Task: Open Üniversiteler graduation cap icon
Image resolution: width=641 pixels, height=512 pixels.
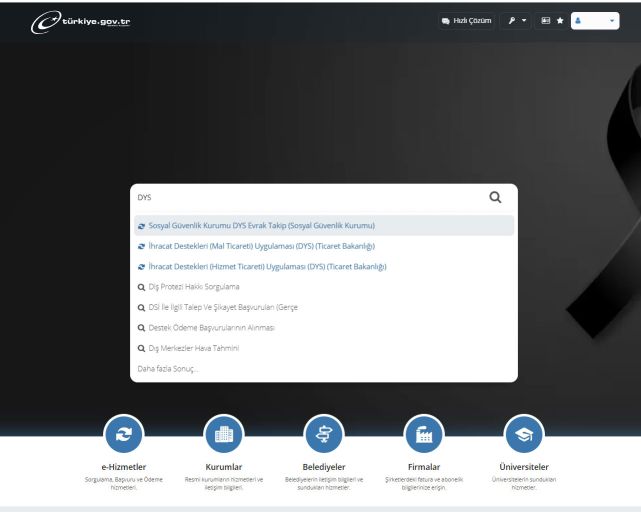Action: (524, 434)
